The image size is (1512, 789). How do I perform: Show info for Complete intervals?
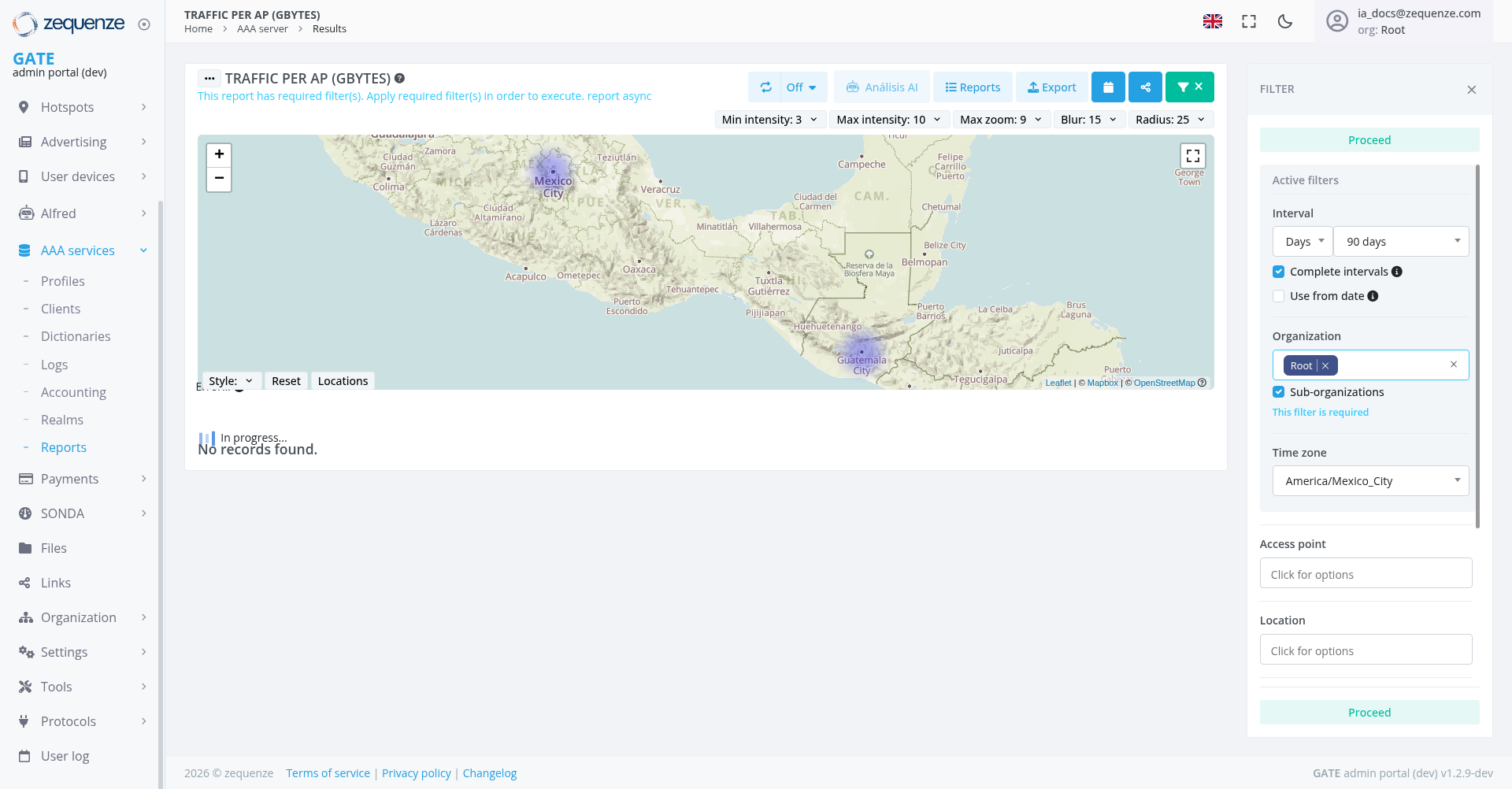point(1397,272)
